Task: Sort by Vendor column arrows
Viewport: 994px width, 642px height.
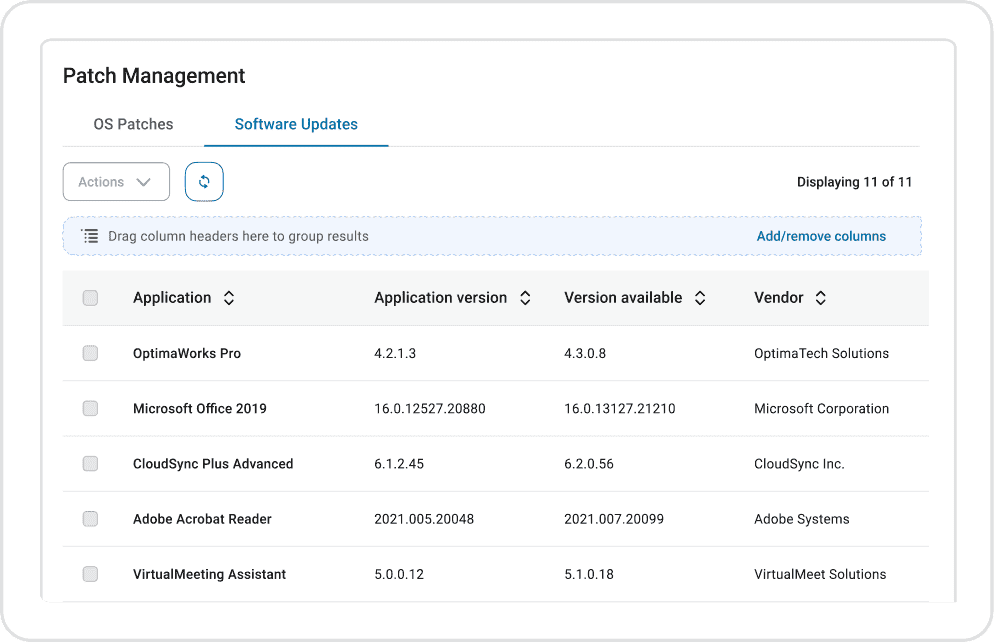Action: pyautogui.click(x=820, y=298)
